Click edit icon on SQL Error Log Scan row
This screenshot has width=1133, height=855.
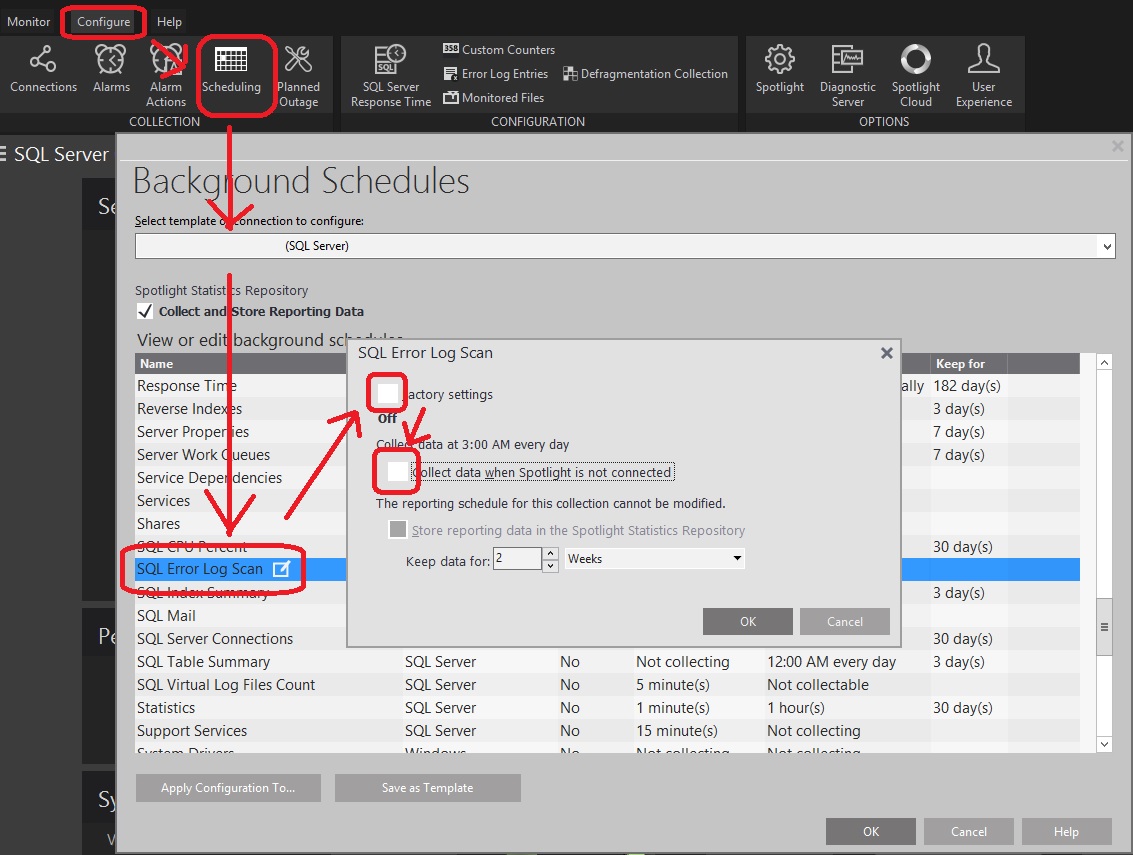pyautogui.click(x=281, y=569)
